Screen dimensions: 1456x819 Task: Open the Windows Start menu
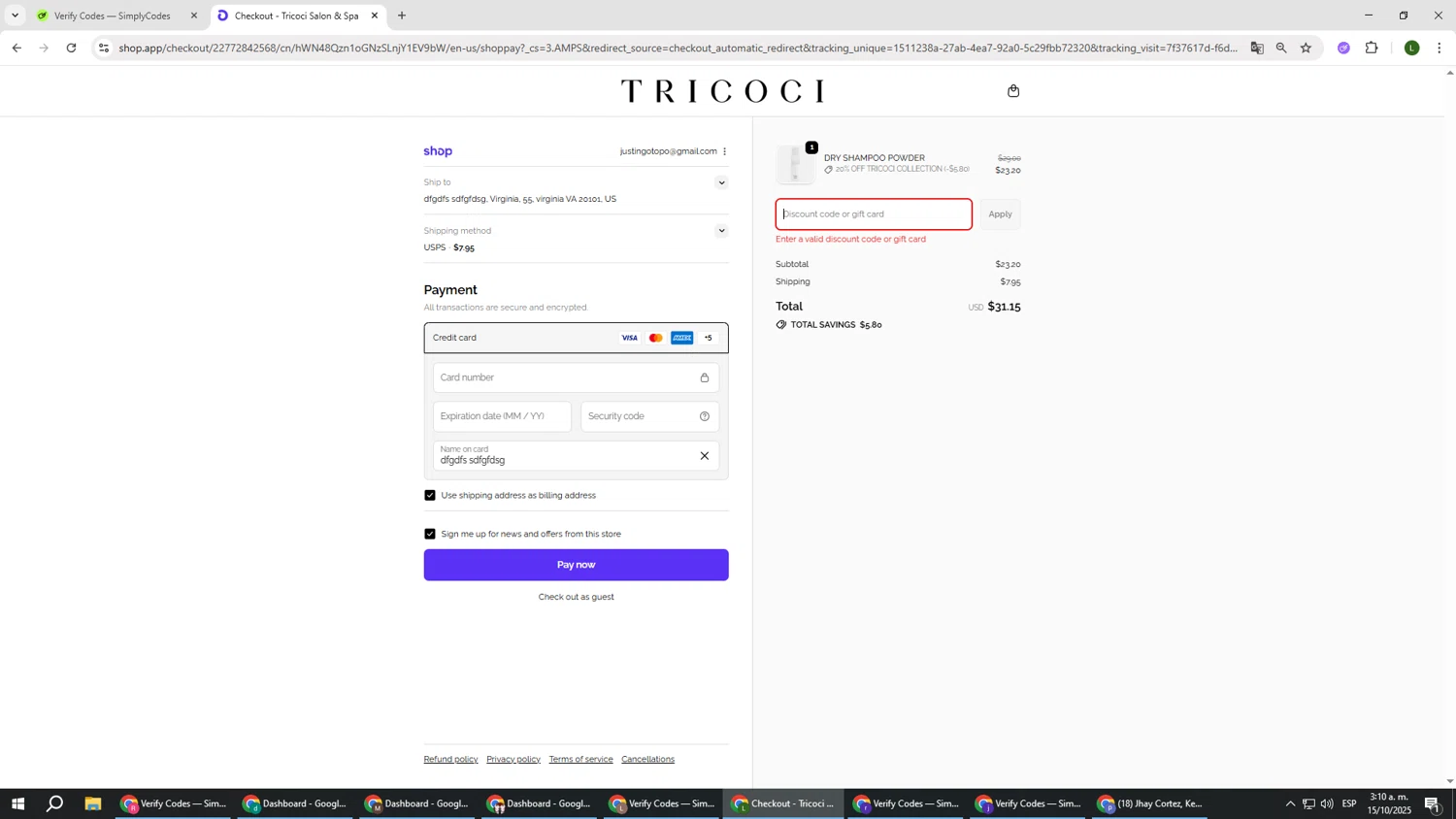17,803
